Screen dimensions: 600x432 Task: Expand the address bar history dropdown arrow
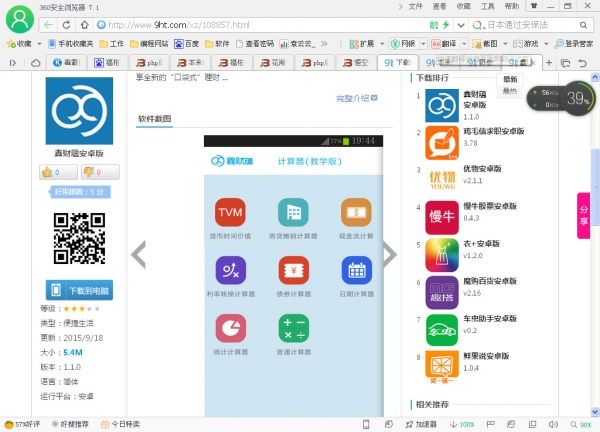pyautogui.click(x=461, y=25)
